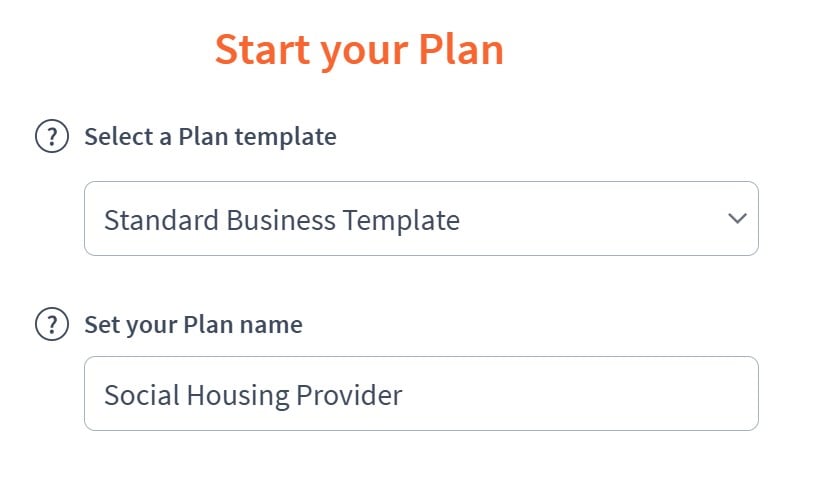Viewport: 829px width, 481px height.
Task: Click the 'Standard Business Template' text in the dropdown
Action: tap(282, 219)
